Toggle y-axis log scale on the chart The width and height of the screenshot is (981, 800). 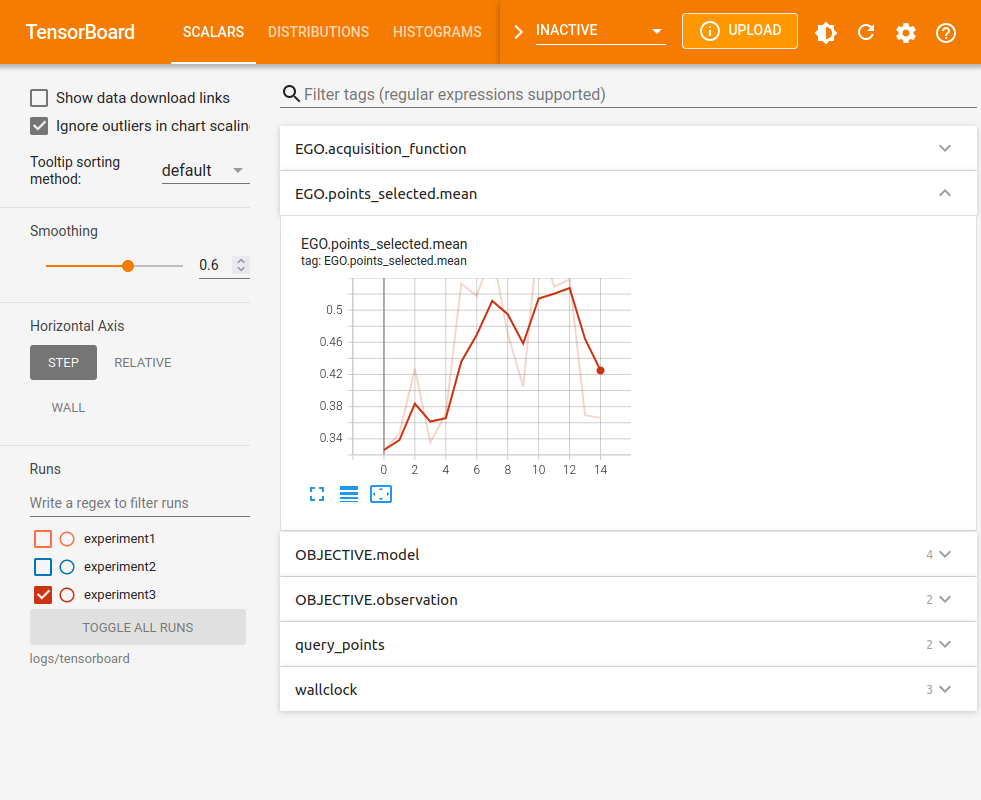tap(349, 493)
